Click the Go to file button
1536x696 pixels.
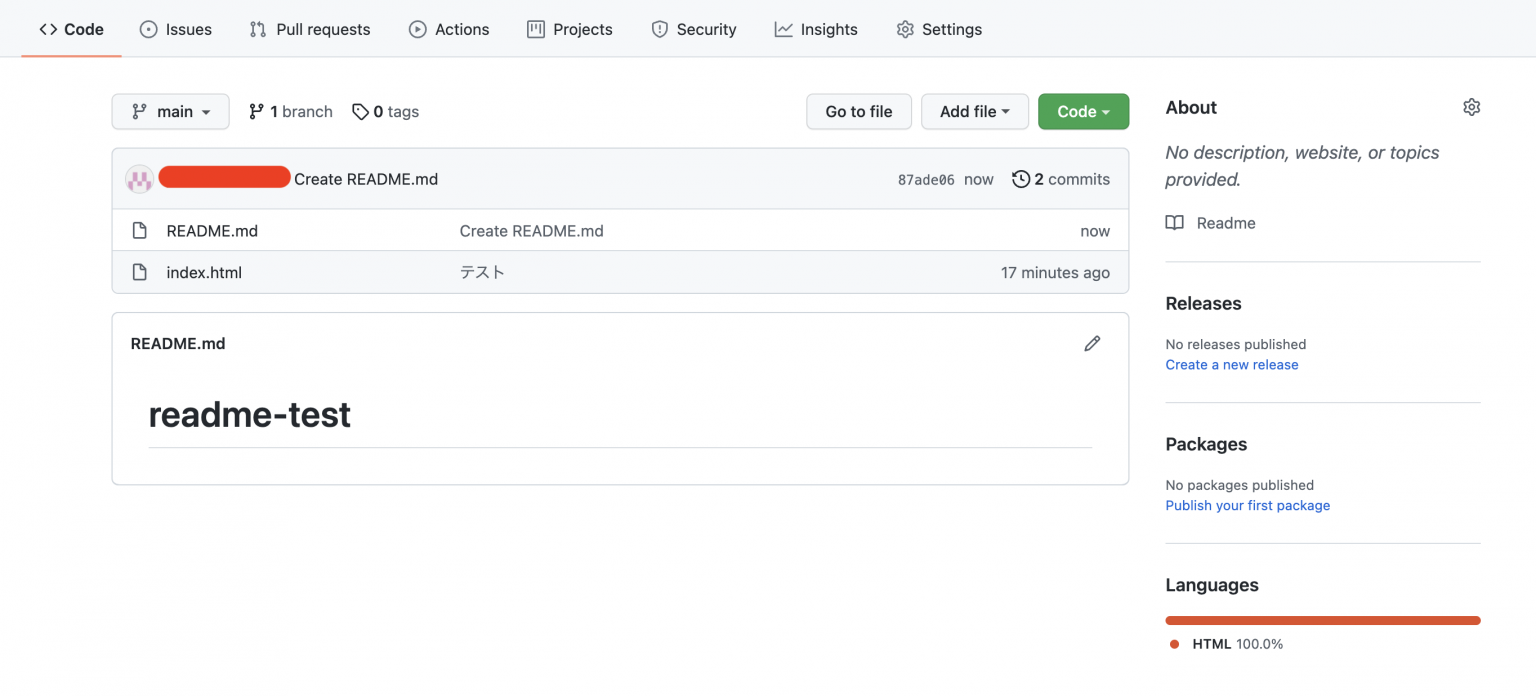point(859,112)
